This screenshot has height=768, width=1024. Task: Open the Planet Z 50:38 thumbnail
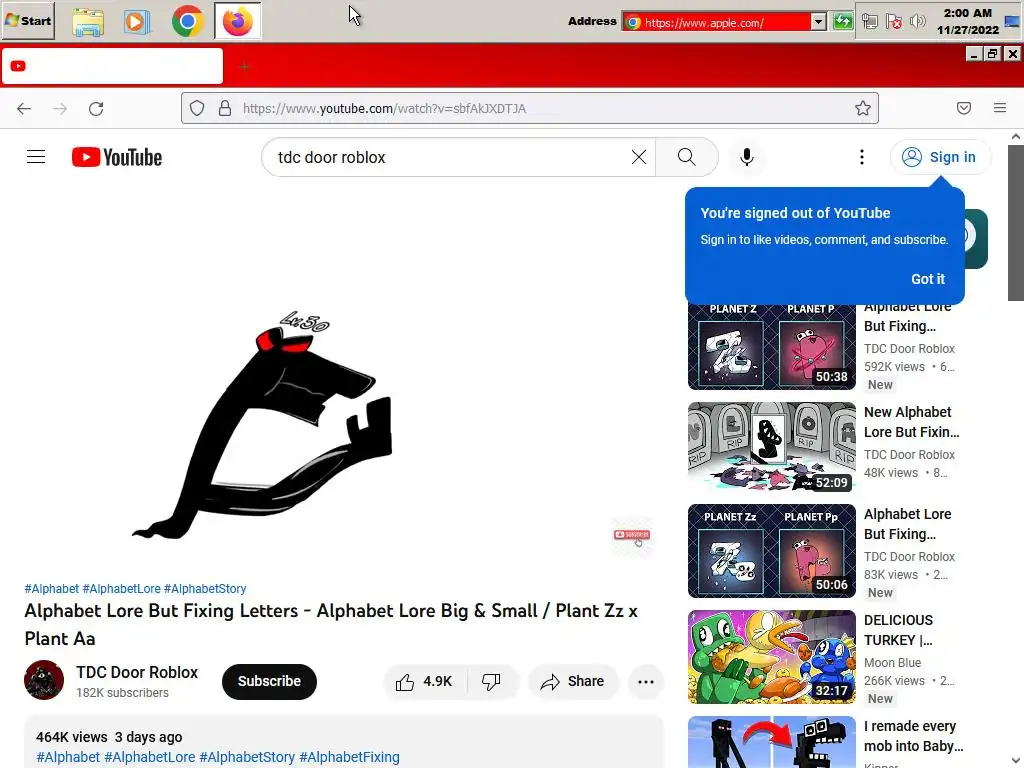(x=771, y=347)
